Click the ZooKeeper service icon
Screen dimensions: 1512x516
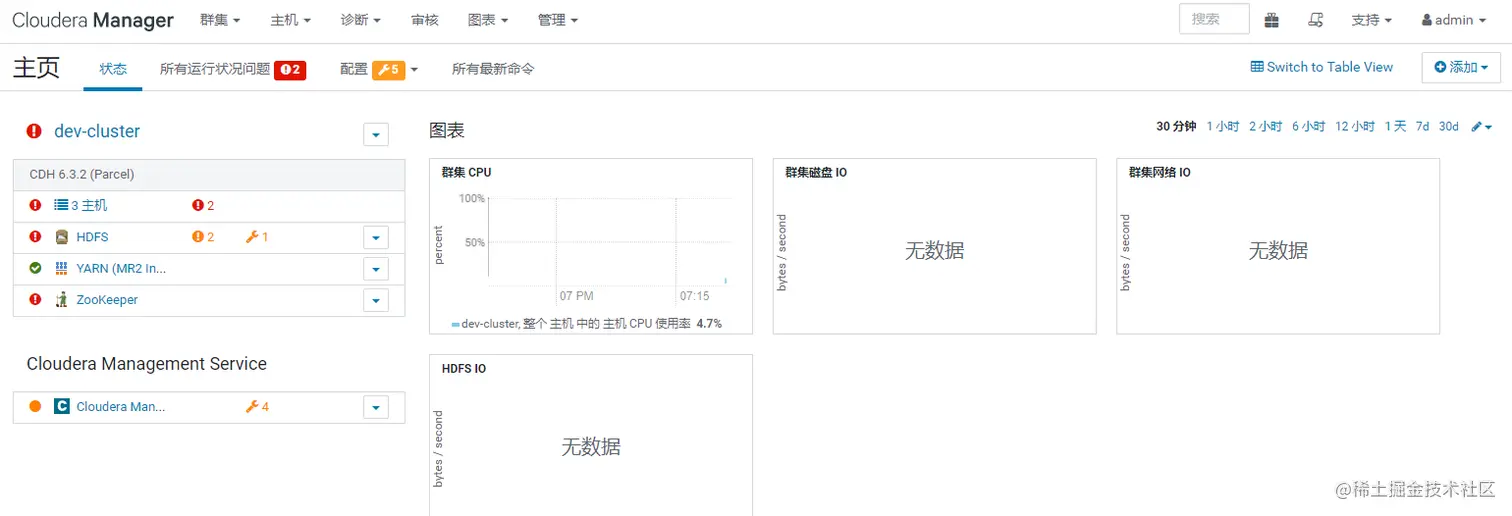click(x=62, y=299)
